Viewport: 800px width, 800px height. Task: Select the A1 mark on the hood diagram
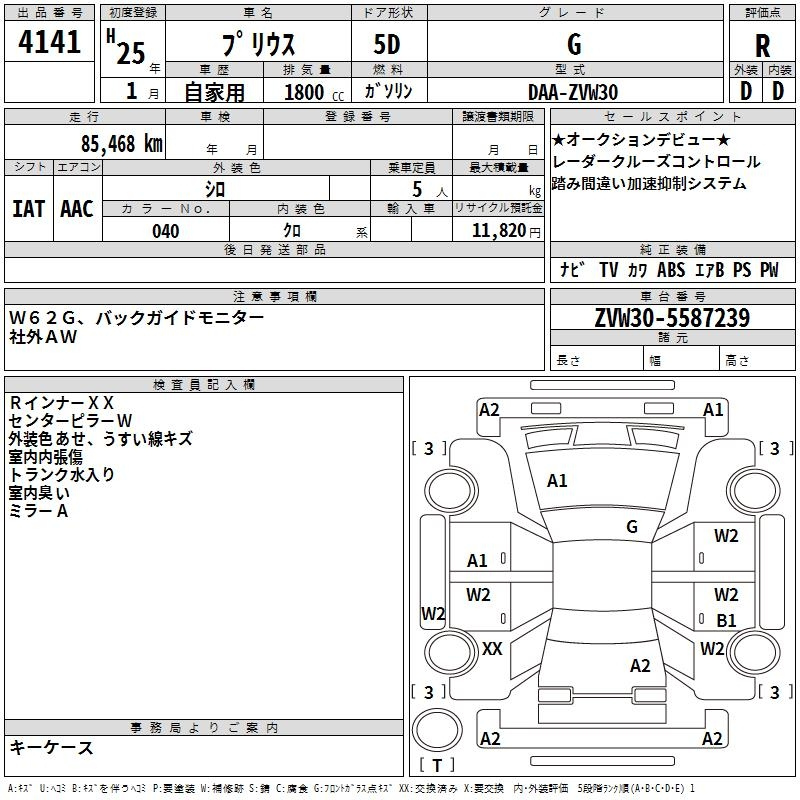pyautogui.click(x=557, y=480)
